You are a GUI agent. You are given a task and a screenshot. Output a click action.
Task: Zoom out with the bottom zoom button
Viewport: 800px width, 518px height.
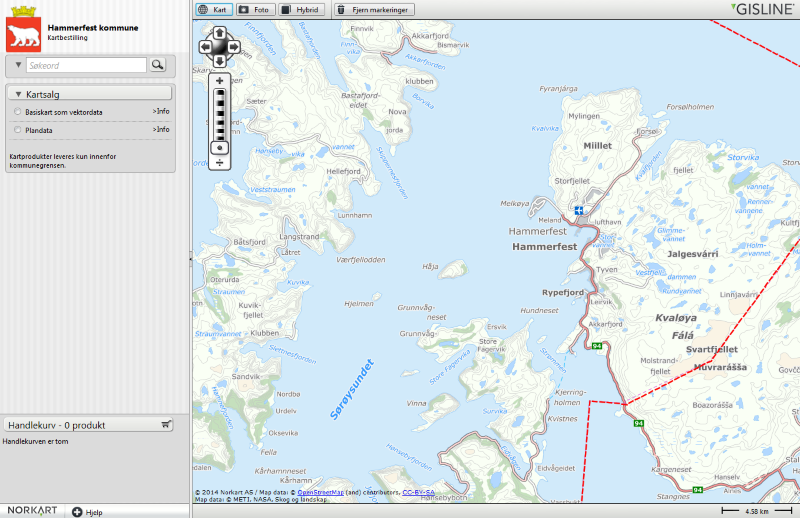pos(220,162)
